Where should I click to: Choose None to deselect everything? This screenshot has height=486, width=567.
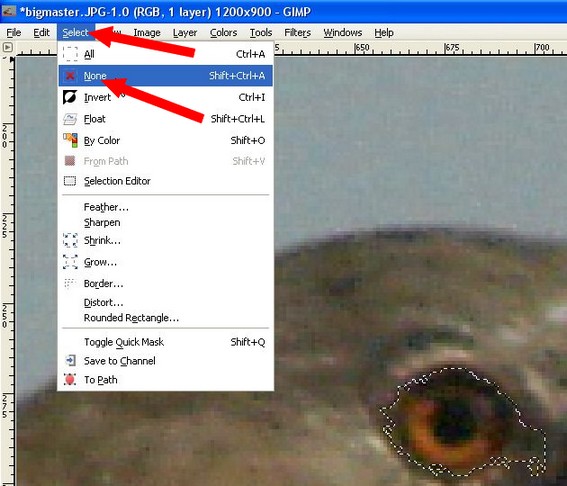(166, 76)
